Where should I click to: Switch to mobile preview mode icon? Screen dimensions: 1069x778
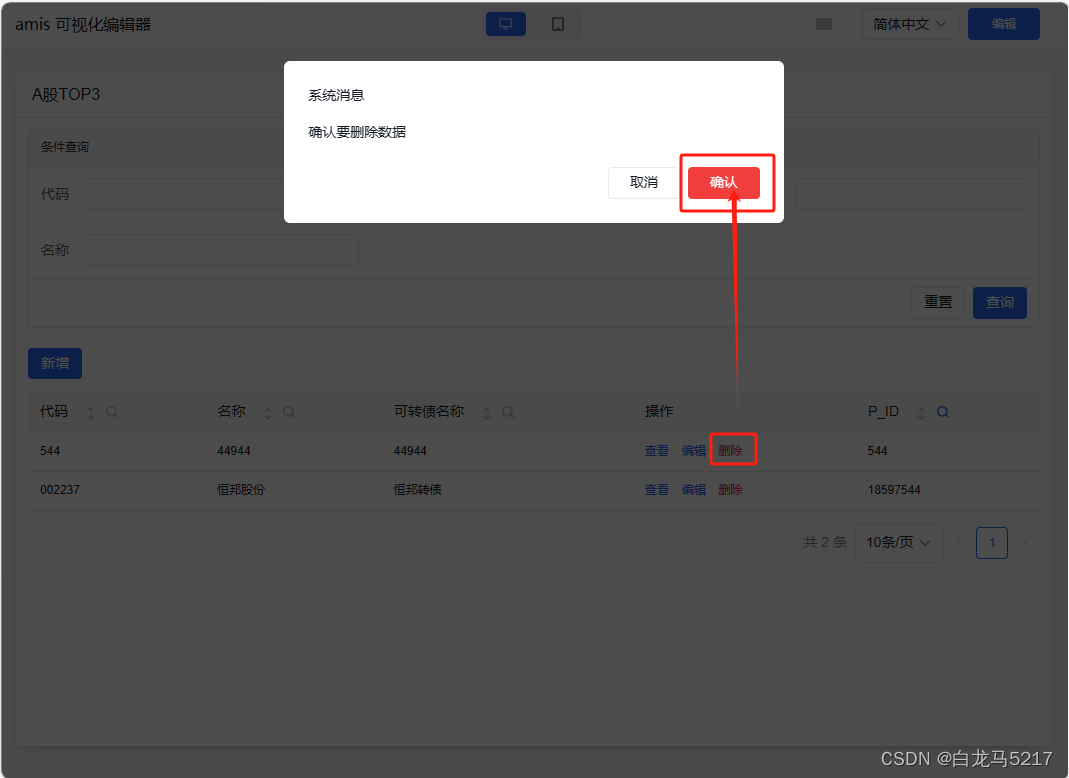[x=556, y=23]
